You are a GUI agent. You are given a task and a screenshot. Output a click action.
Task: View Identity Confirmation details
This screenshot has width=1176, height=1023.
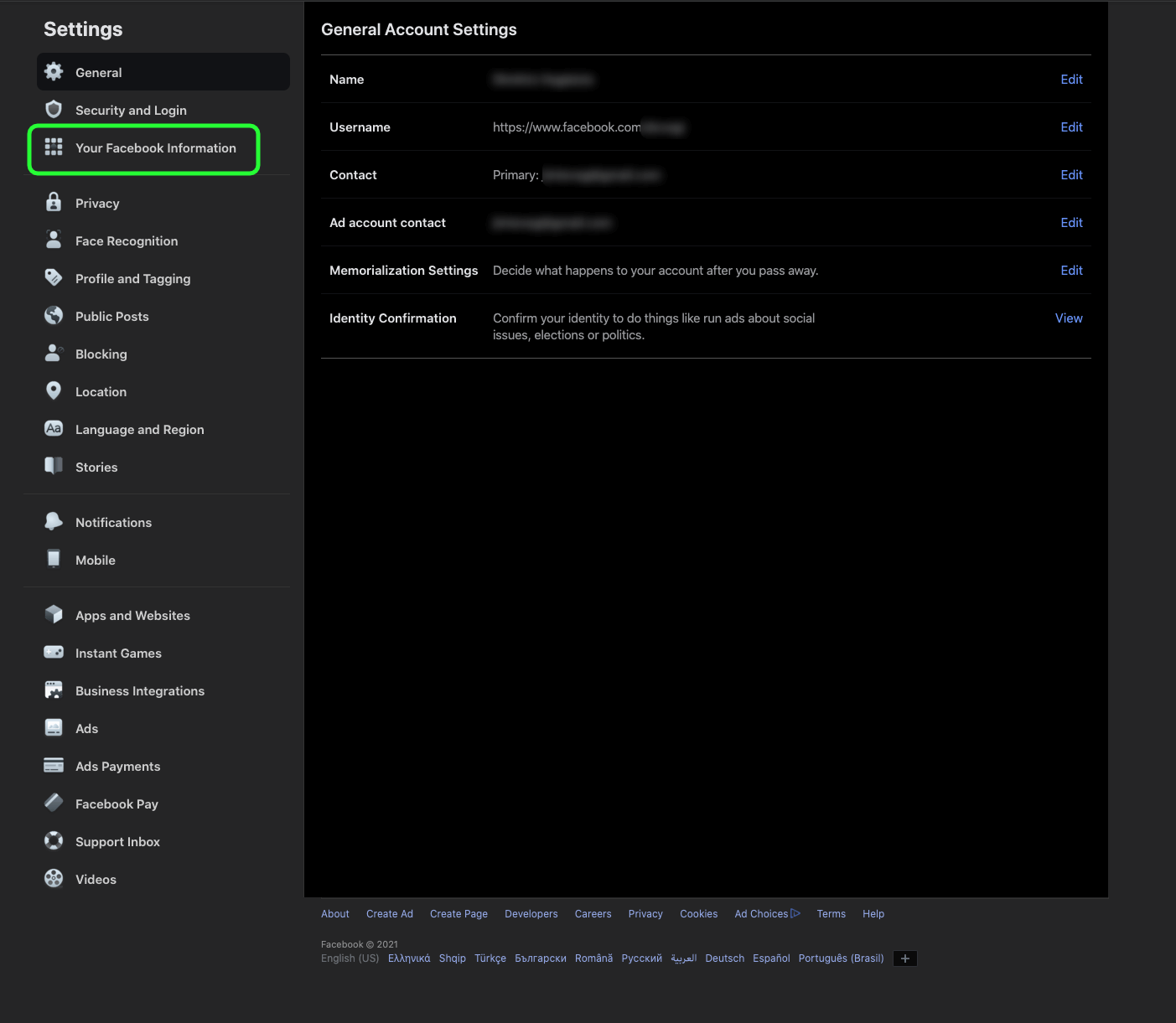point(1069,318)
